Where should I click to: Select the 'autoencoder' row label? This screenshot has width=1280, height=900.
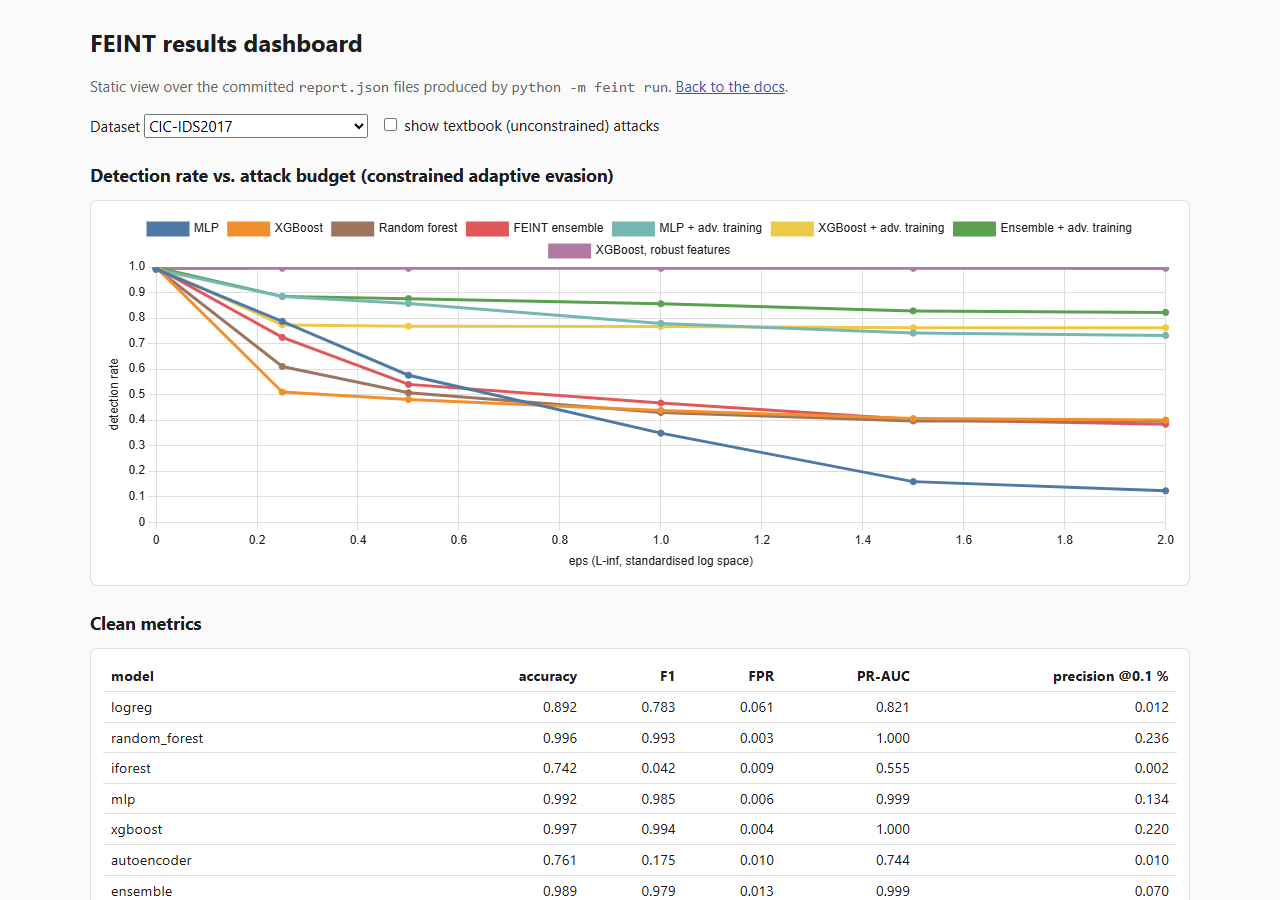pyautogui.click(x=151, y=860)
